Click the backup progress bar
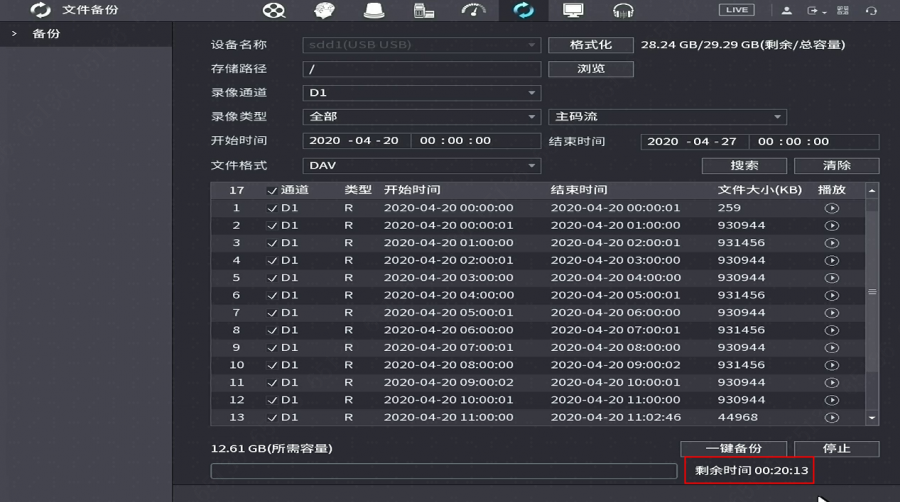This screenshot has height=502, width=900. [444, 471]
